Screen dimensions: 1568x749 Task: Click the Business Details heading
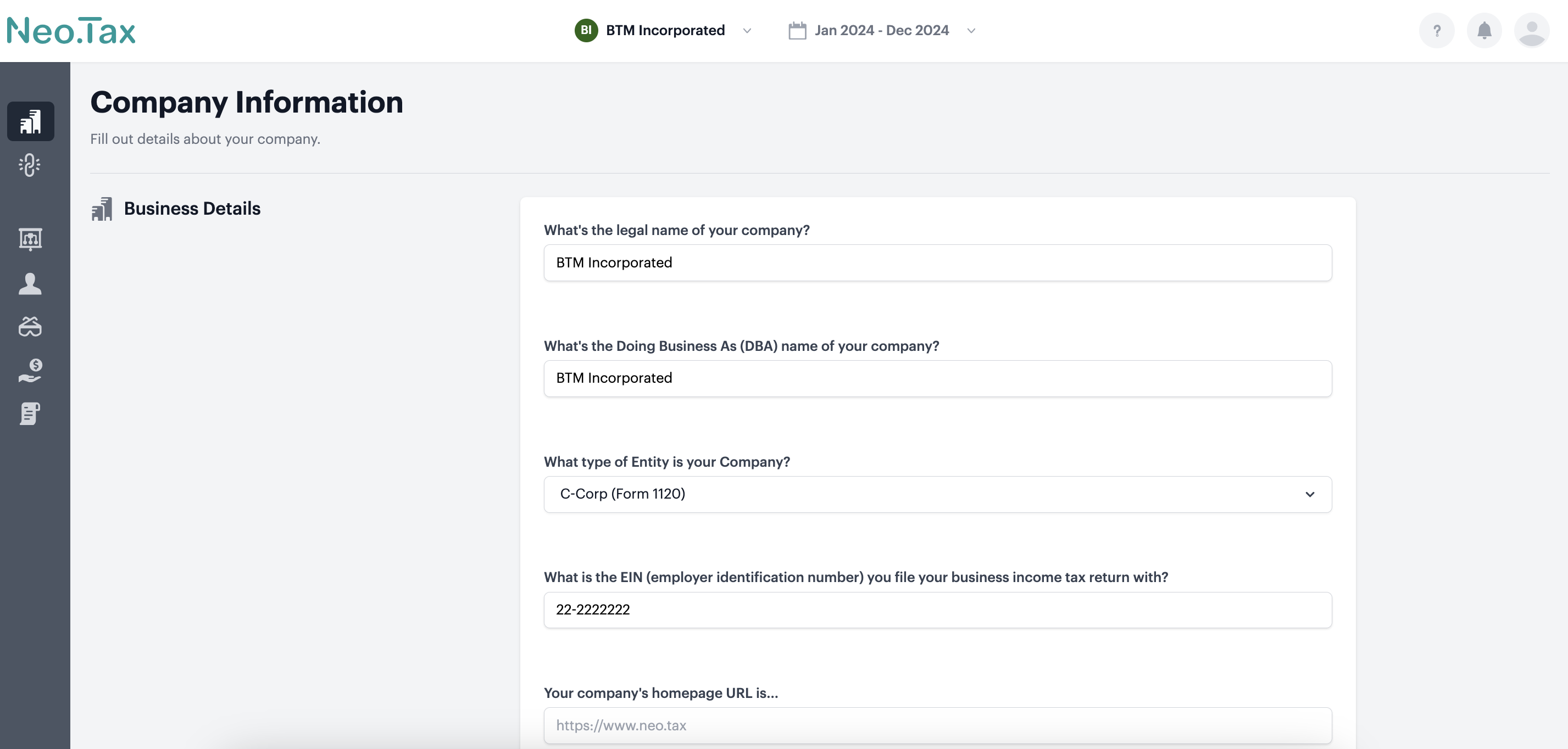click(192, 209)
